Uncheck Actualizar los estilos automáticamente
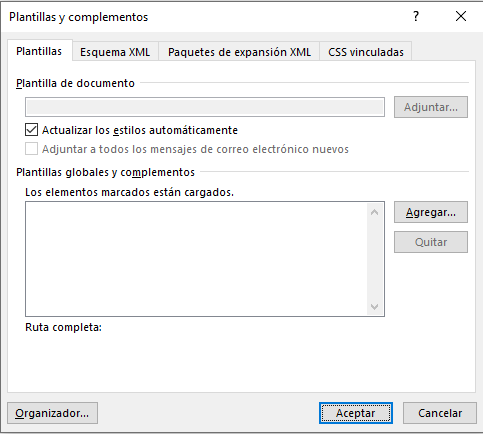483x434 pixels. tap(31, 130)
